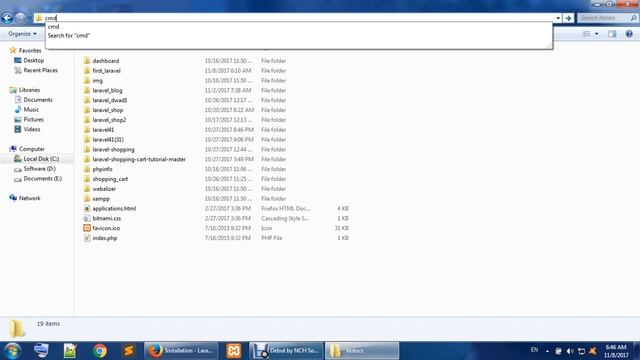Image resolution: width=640 pixels, height=360 pixels.
Task: Open the address bar history dropdown
Action: (558, 18)
